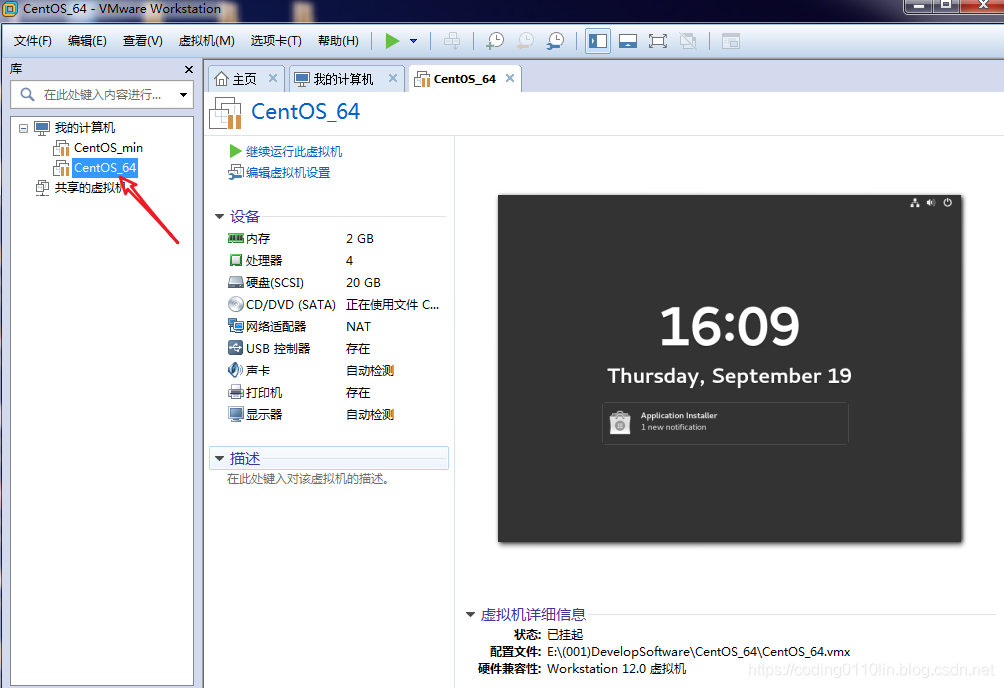The image size is (1004, 688).
Task: Switch to the 主页 tab
Action: 244,79
